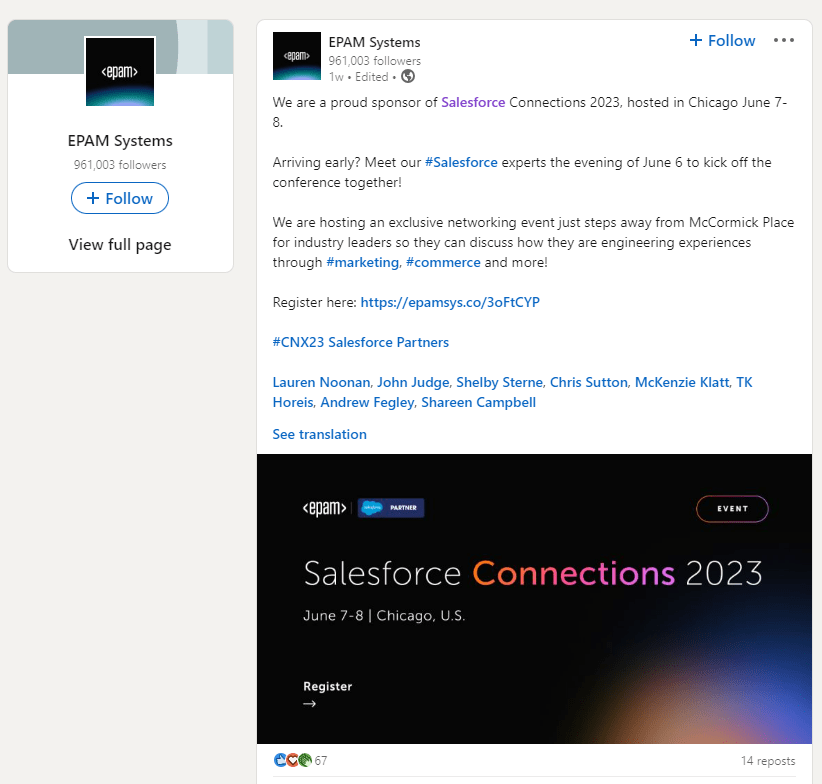Open the Salesforce Partners mention

click(388, 342)
